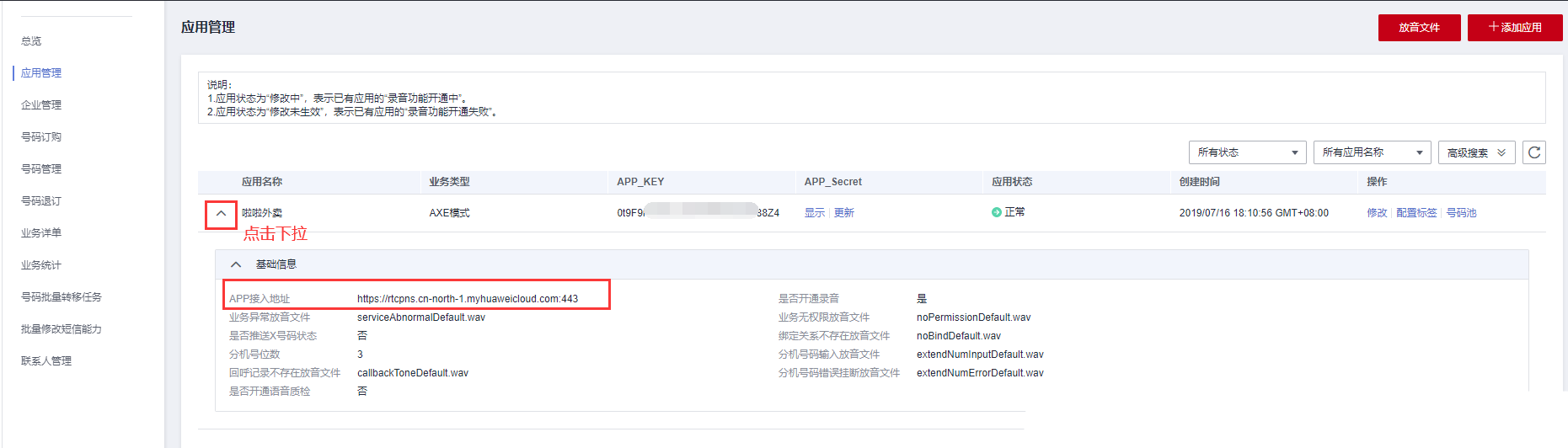Open the 所有应用名称 dropdown
This screenshot has width=1568, height=448.
tap(1372, 152)
